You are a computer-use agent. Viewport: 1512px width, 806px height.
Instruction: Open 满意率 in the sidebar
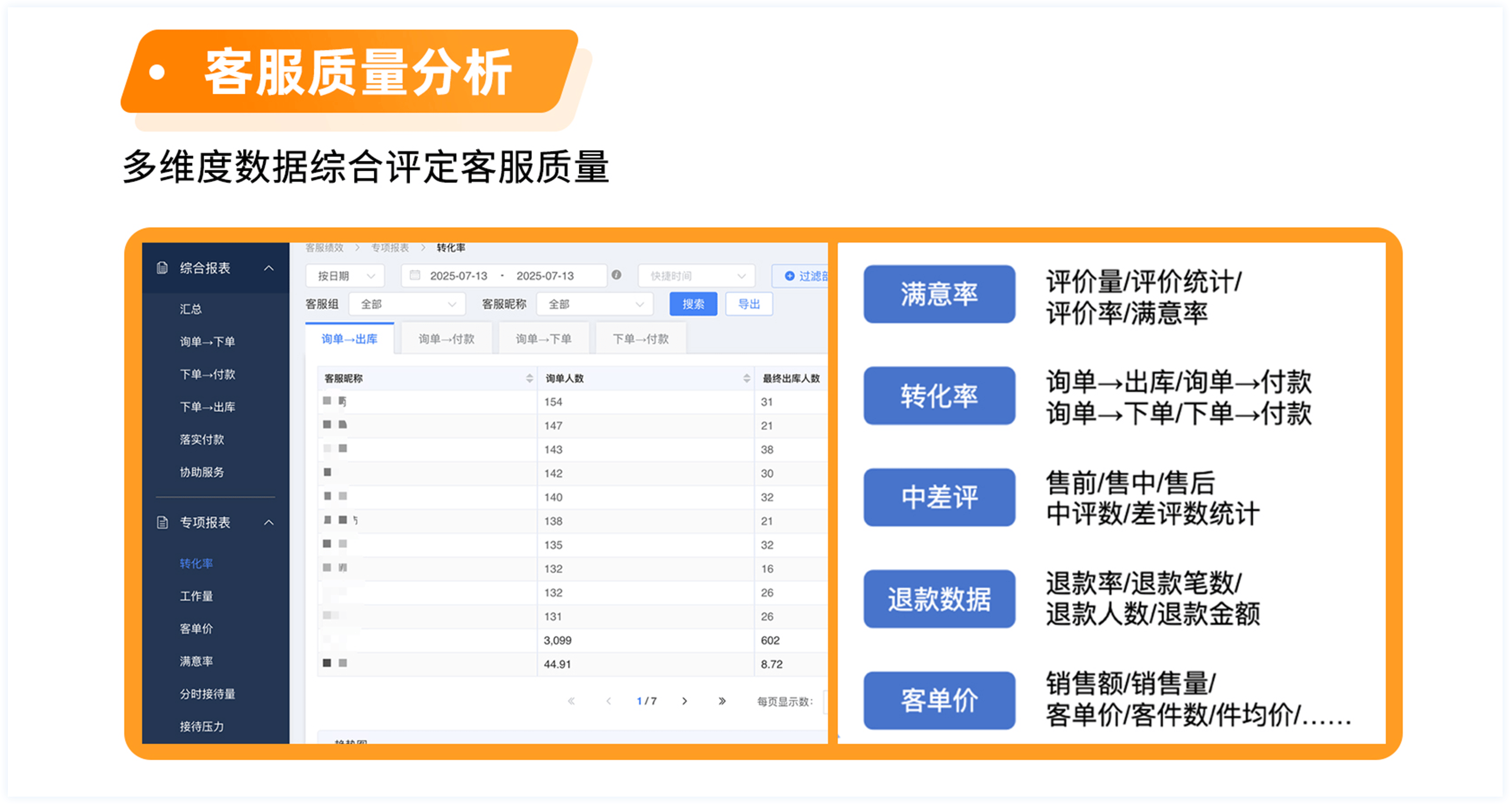[x=196, y=661]
